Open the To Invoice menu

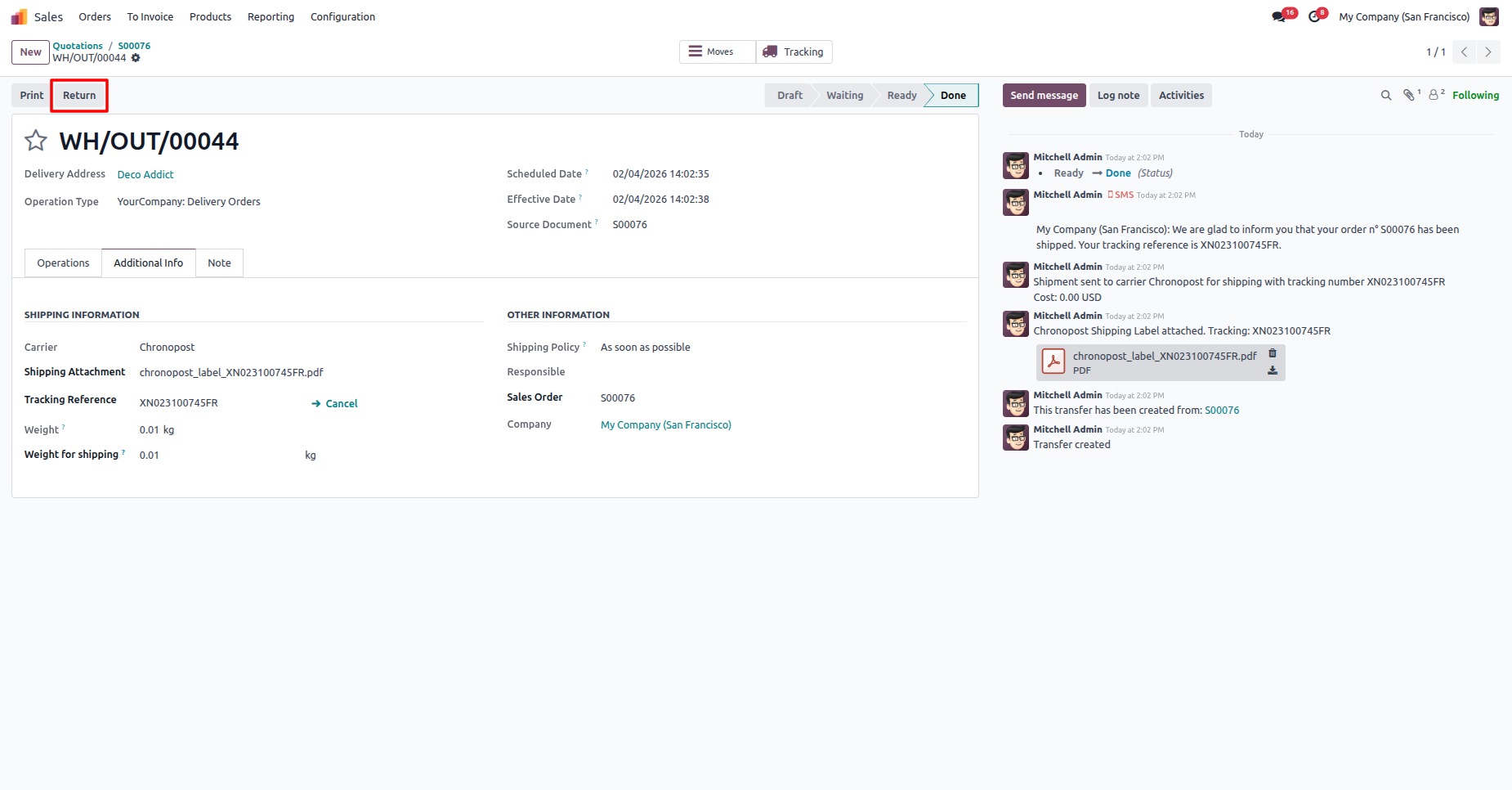pos(150,16)
